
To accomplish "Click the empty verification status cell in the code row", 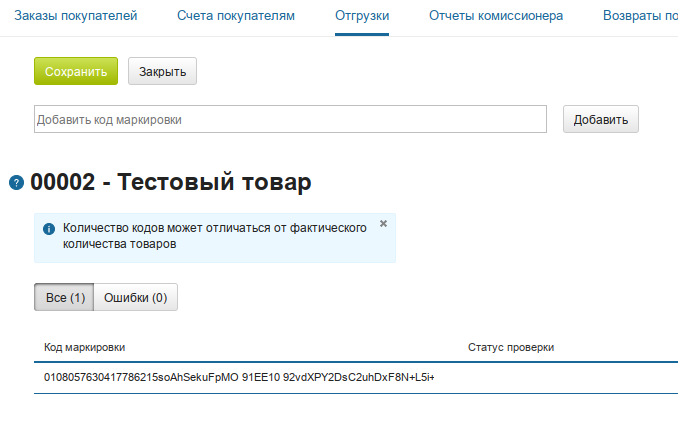I will pyautogui.click(x=560, y=377).
